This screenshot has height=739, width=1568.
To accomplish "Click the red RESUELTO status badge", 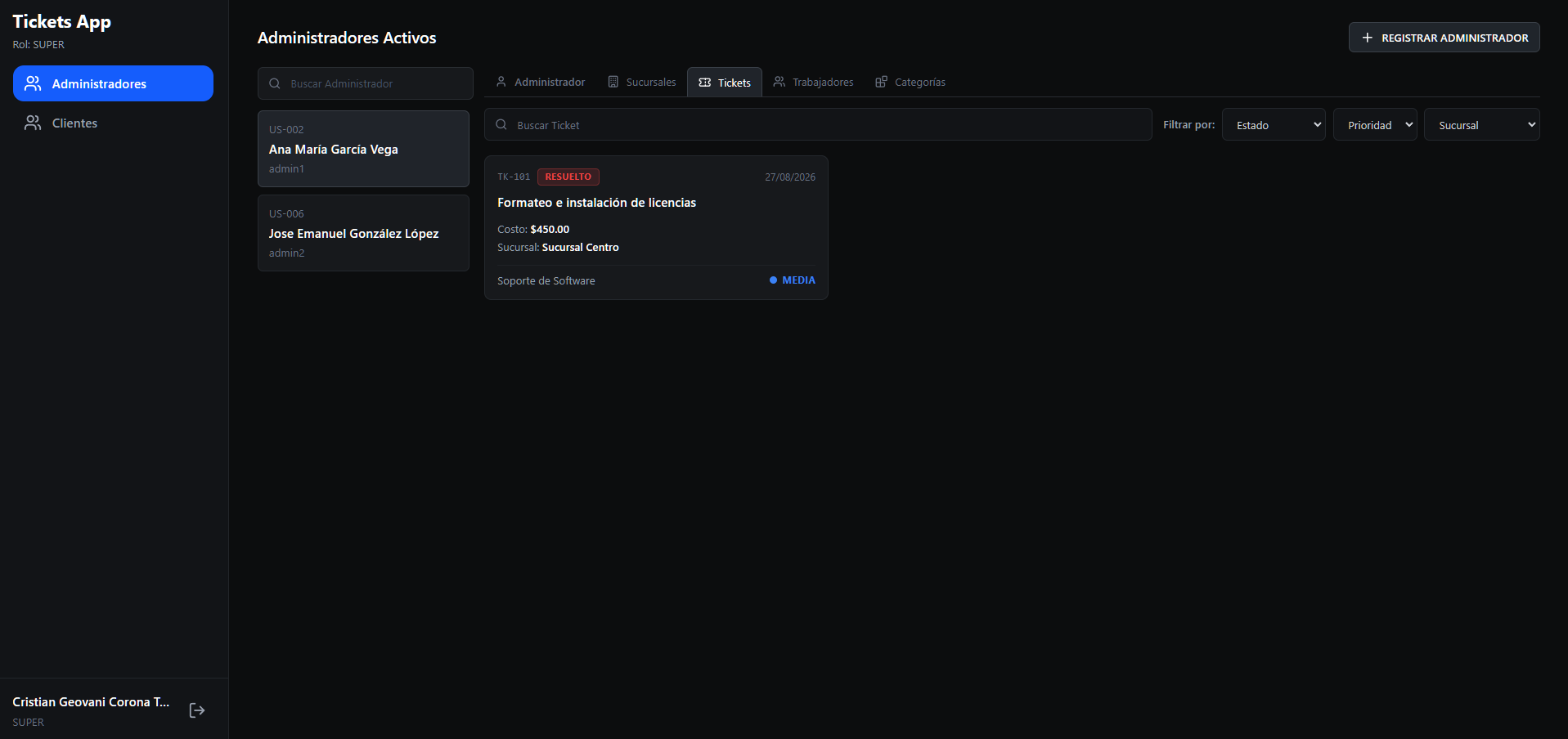I will pos(568,177).
